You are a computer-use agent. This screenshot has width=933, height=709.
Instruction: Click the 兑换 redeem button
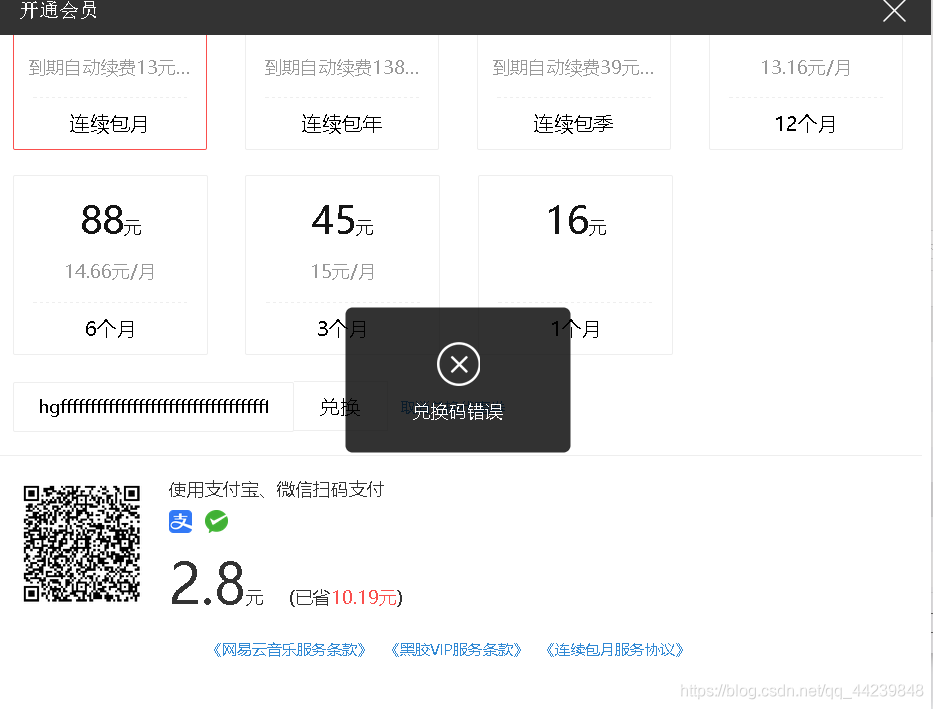[340, 407]
